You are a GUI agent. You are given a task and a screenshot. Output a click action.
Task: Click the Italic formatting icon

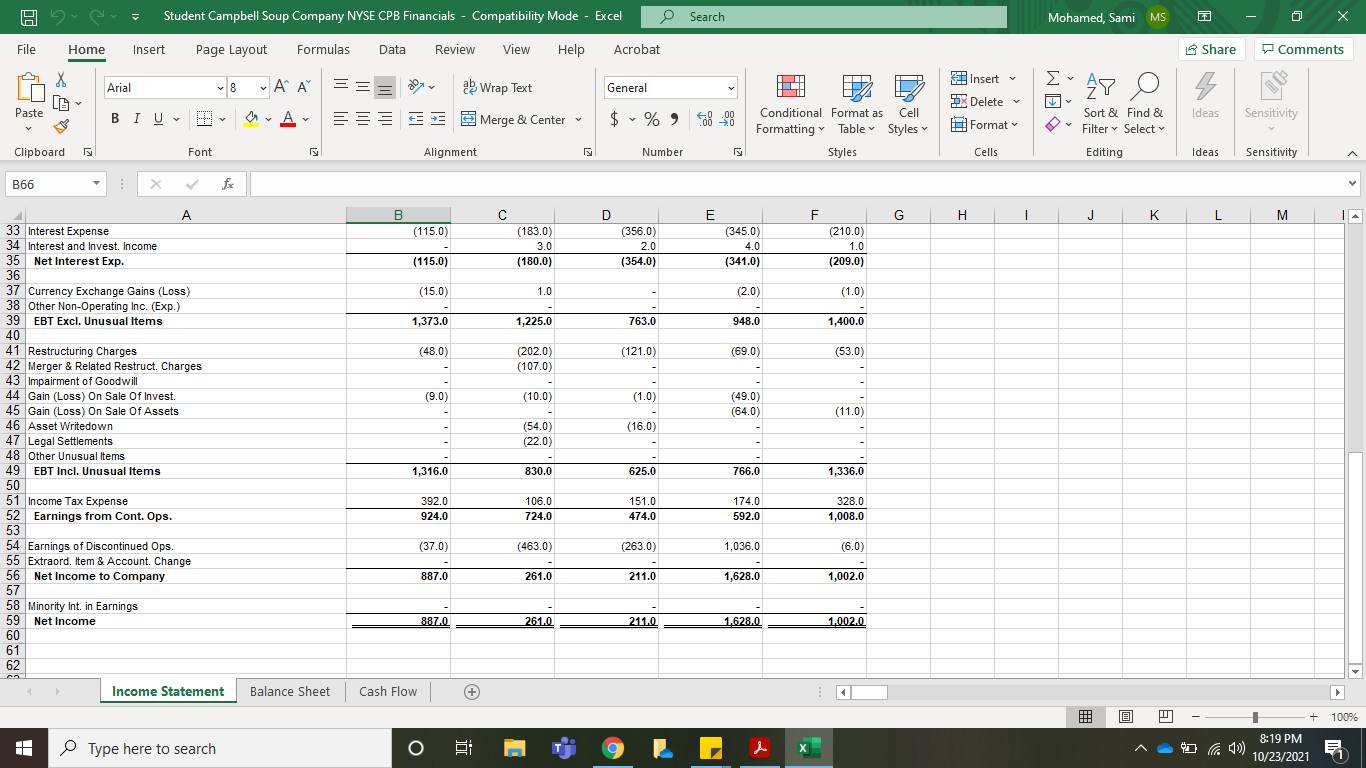click(136, 118)
